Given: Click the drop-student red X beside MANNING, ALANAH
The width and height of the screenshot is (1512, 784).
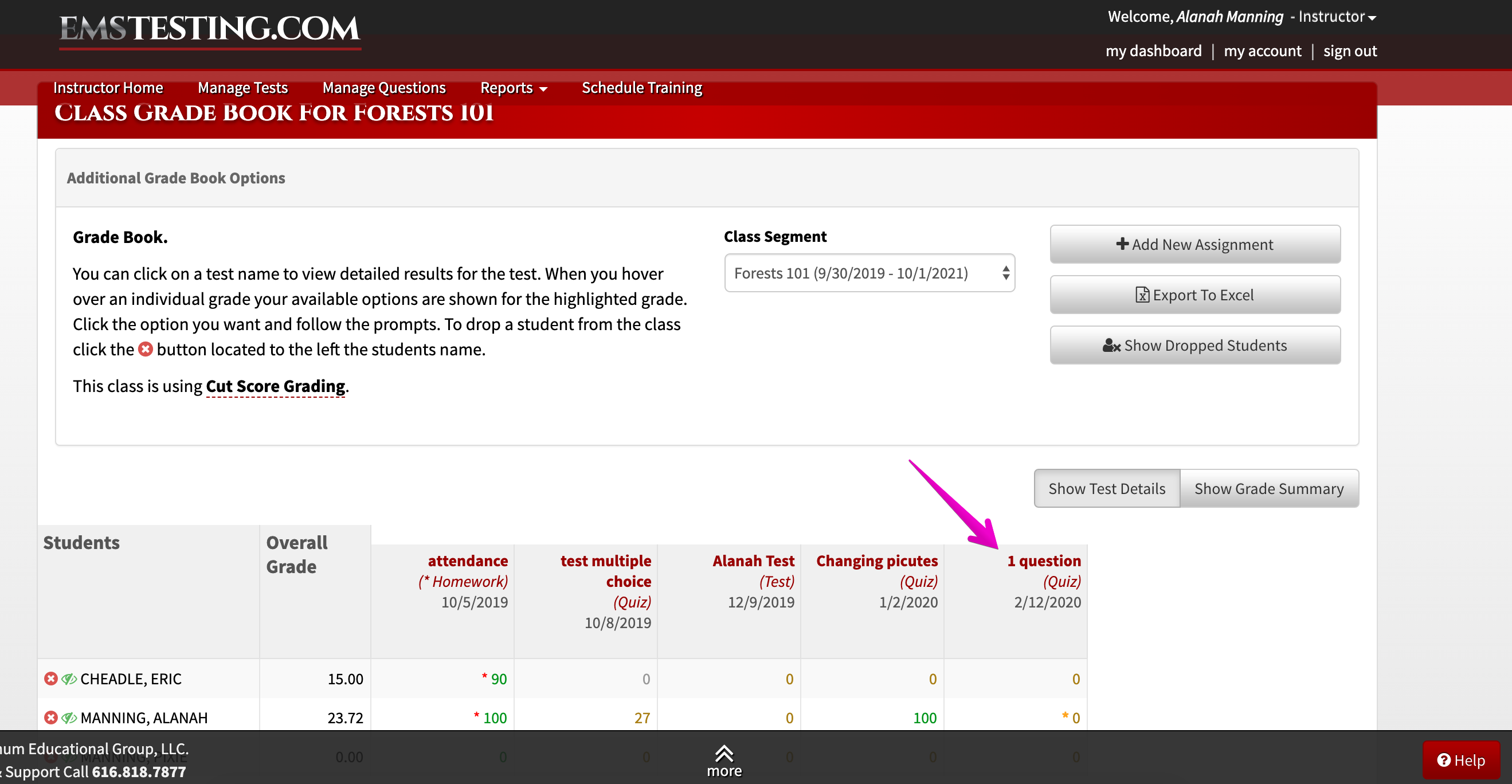Looking at the screenshot, I should click(51, 718).
